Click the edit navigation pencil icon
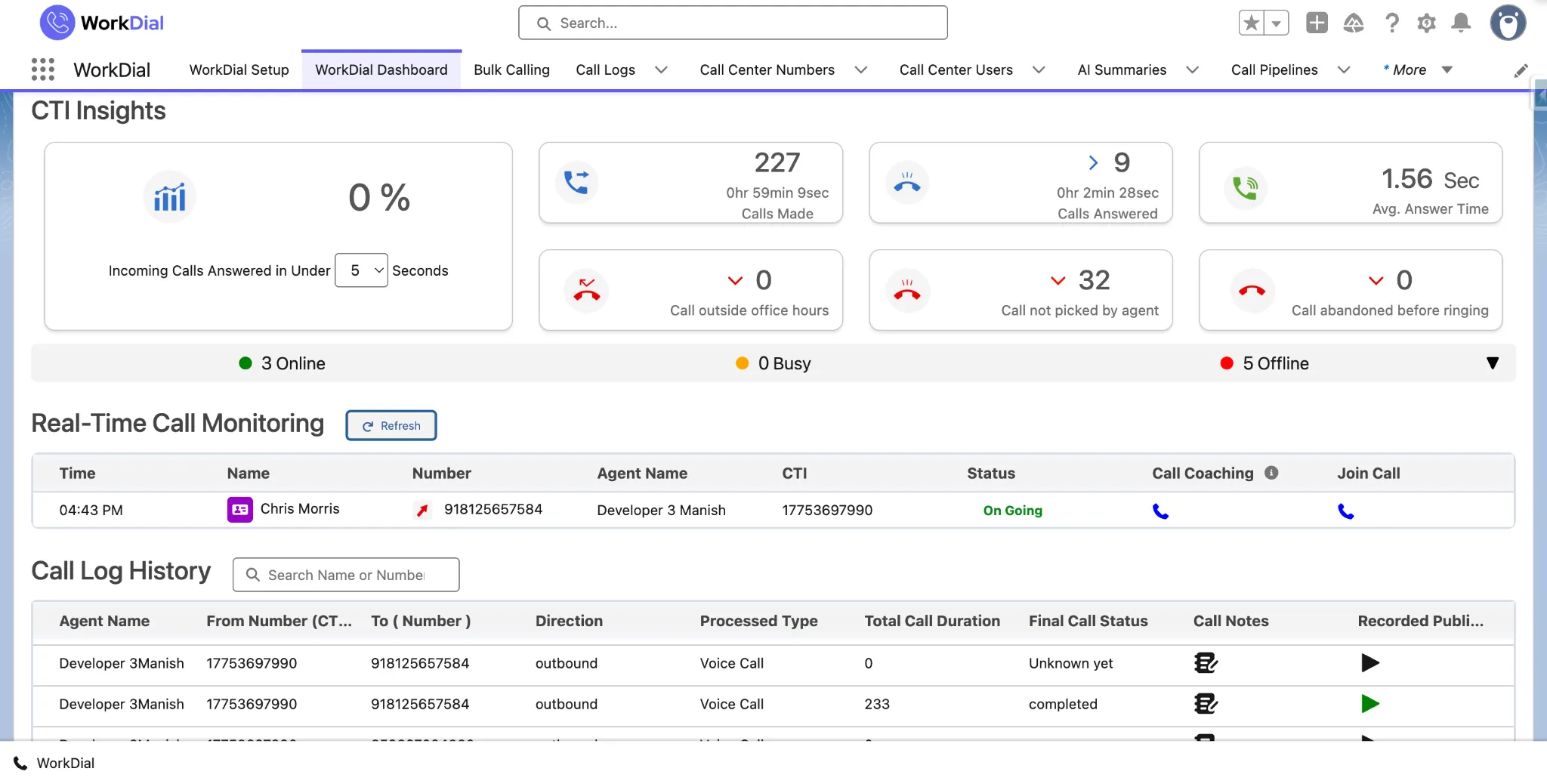 [x=1521, y=70]
